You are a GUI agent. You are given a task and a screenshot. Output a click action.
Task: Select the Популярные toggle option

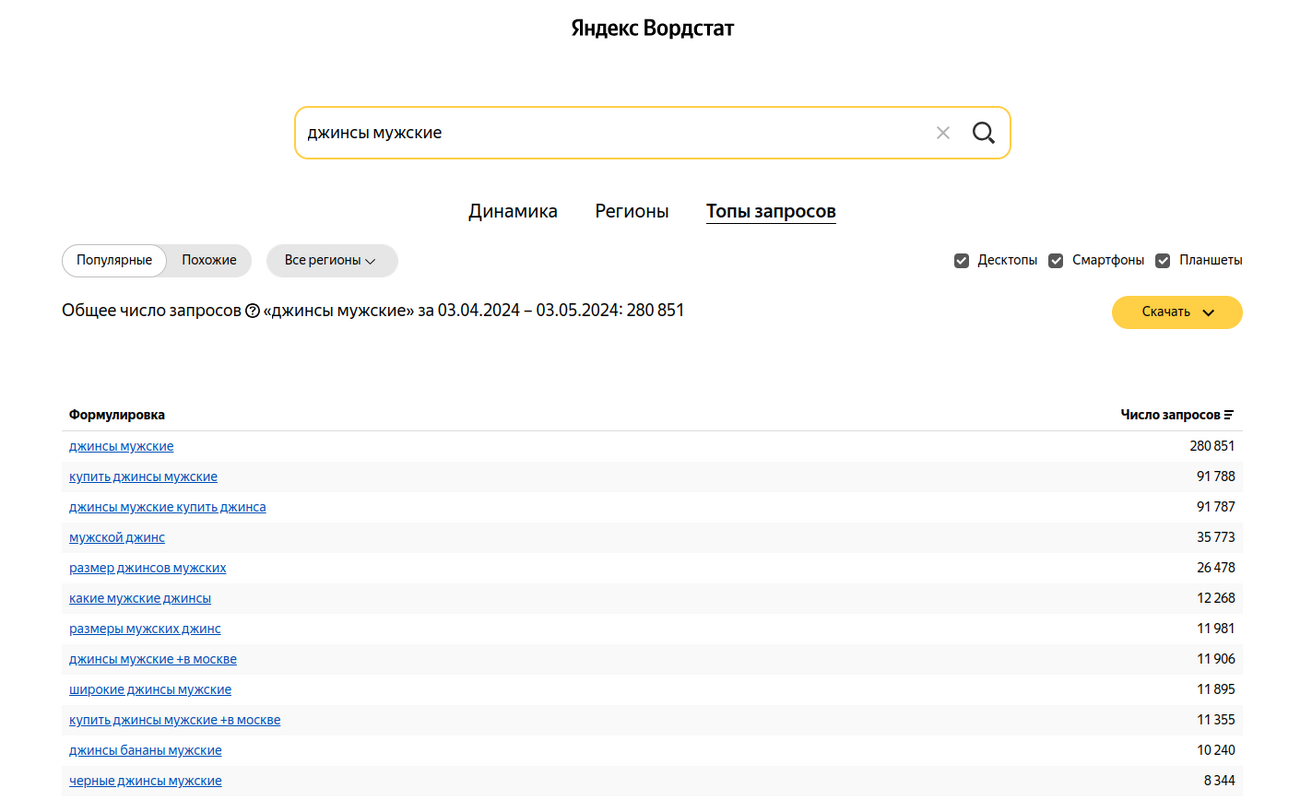pyautogui.click(x=114, y=260)
